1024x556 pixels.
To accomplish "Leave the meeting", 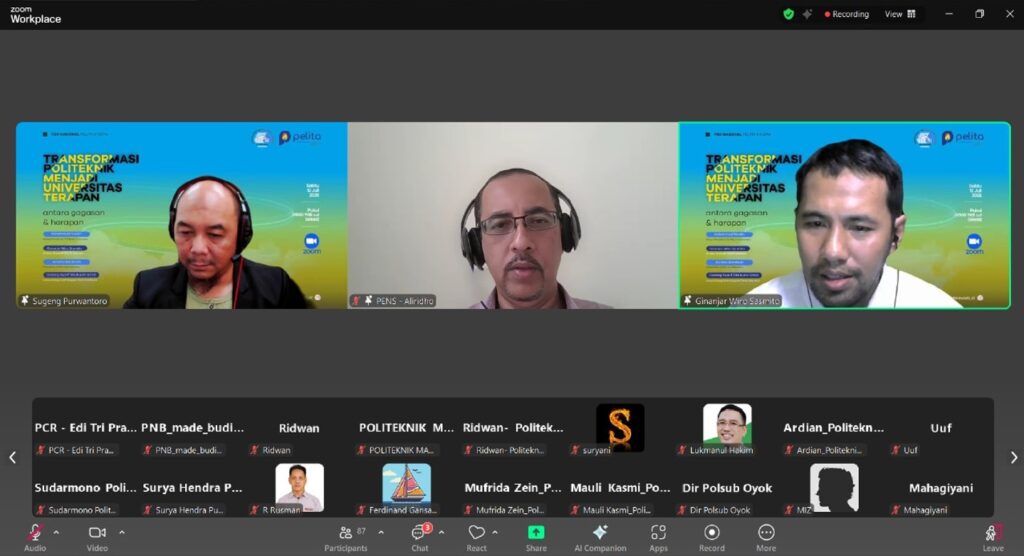I will pyautogui.click(x=992, y=535).
